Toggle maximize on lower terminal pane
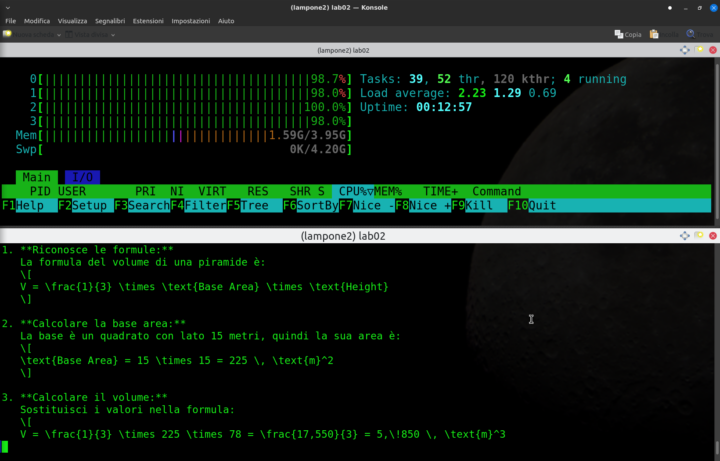Screen dimensions: 720x461 [700, 236]
